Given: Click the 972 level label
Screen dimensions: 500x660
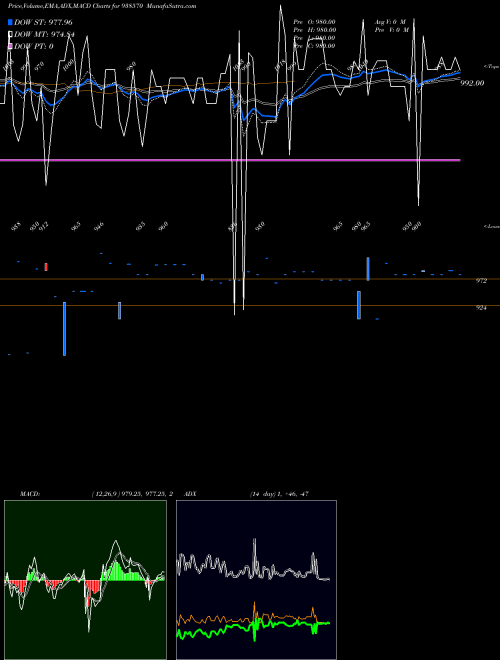Looking at the screenshot, I should pyautogui.click(x=481, y=281).
